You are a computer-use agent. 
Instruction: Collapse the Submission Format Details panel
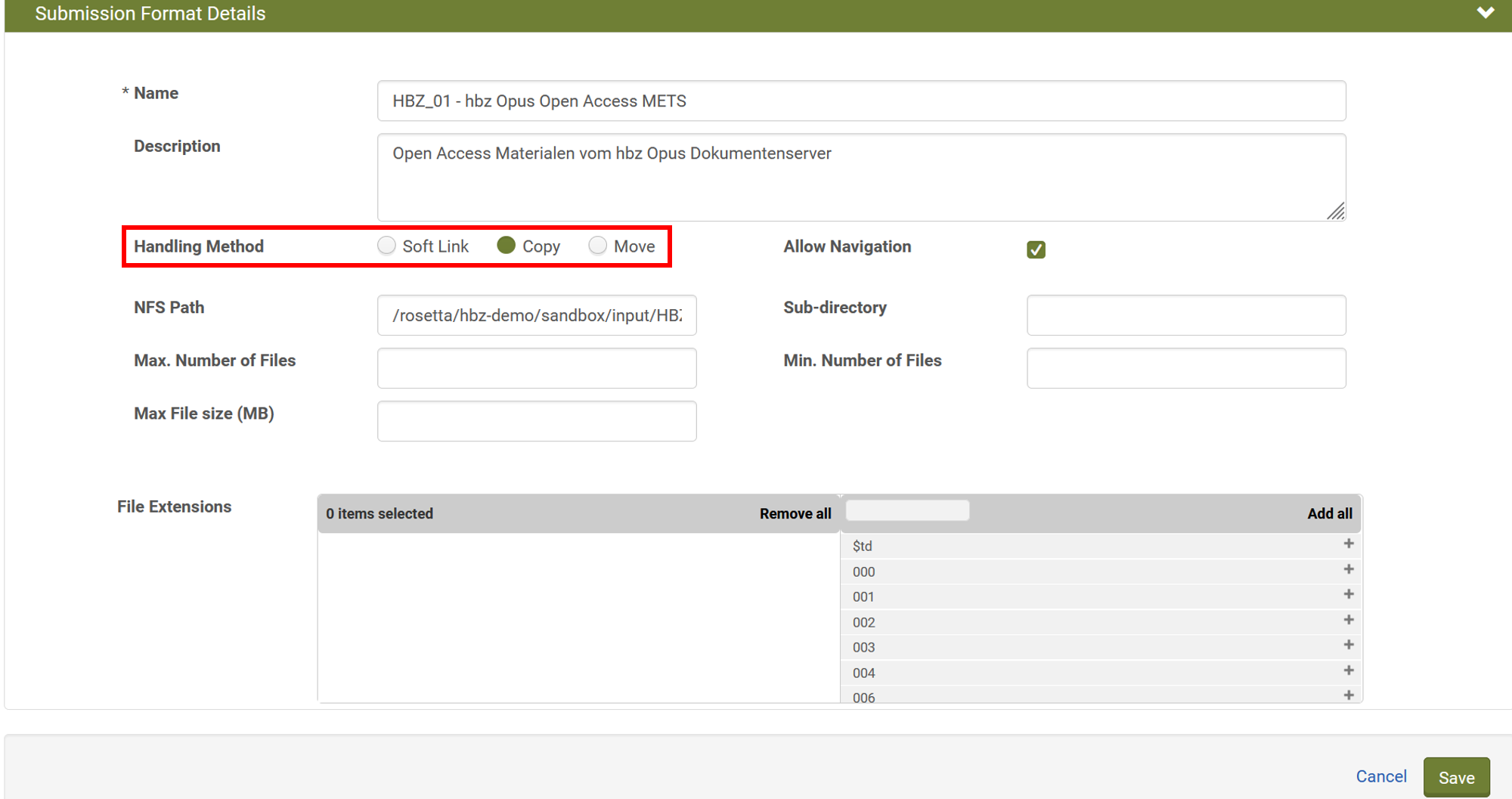point(1486,13)
